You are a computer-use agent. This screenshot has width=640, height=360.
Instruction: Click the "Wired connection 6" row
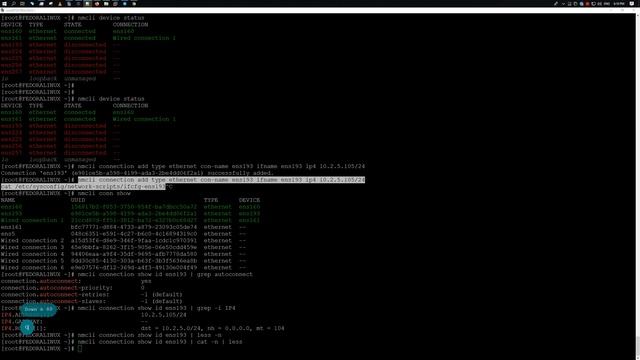point(123,268)
